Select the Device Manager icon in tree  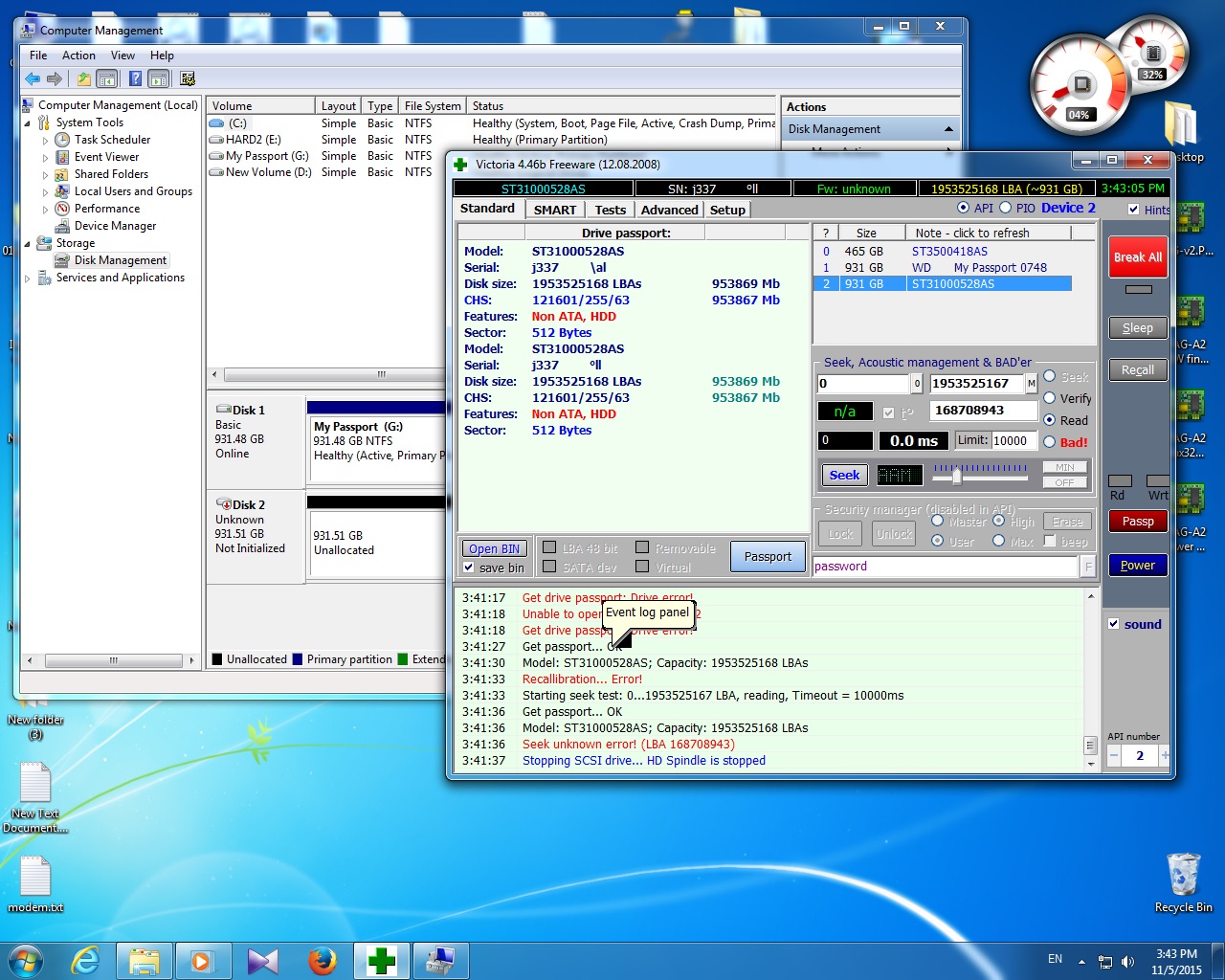62,226
